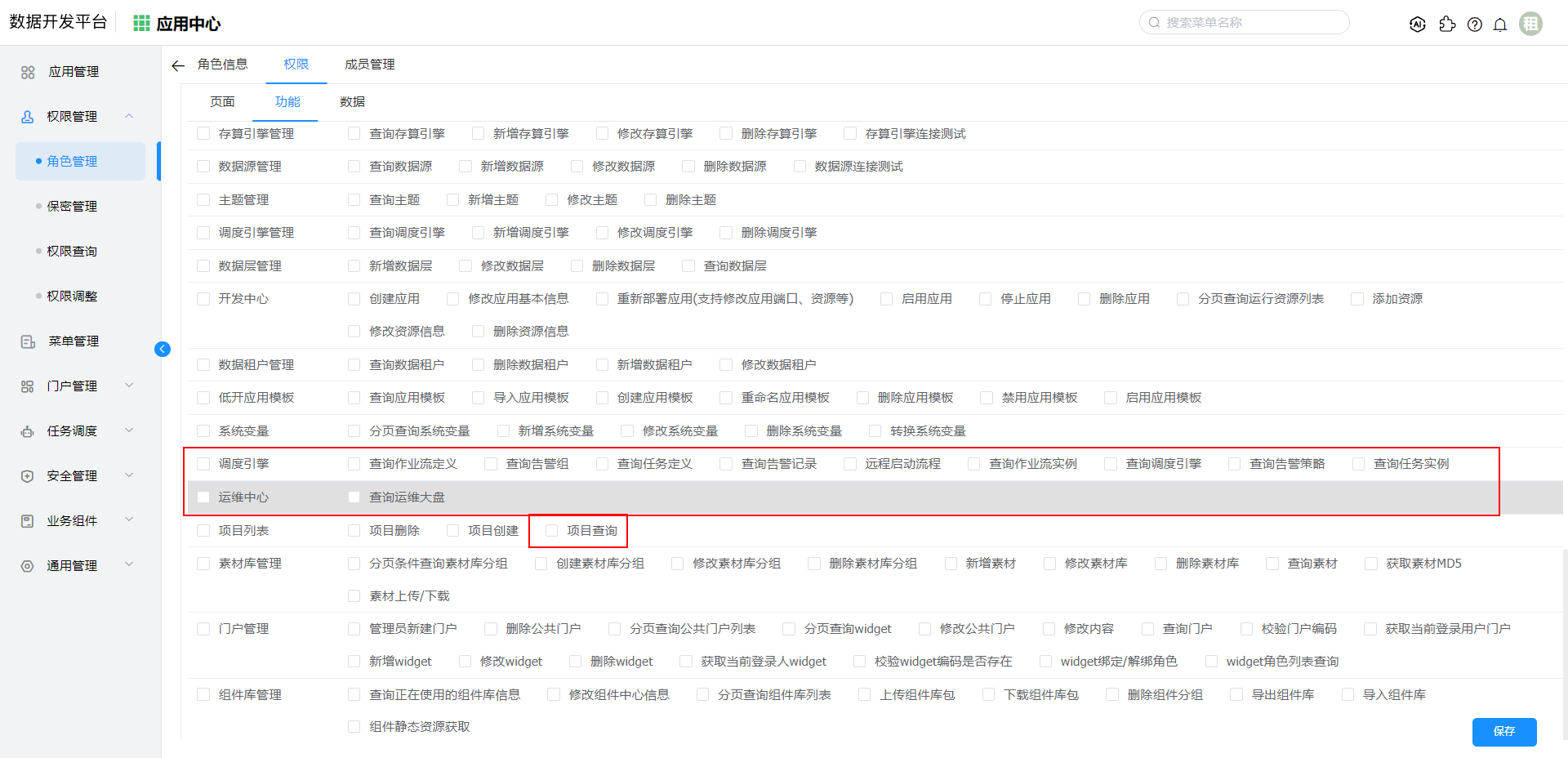Collapse the sidebar with blue arrow button
The height and width of the screenshot is (758, 1568).
[x=163, y=350]
